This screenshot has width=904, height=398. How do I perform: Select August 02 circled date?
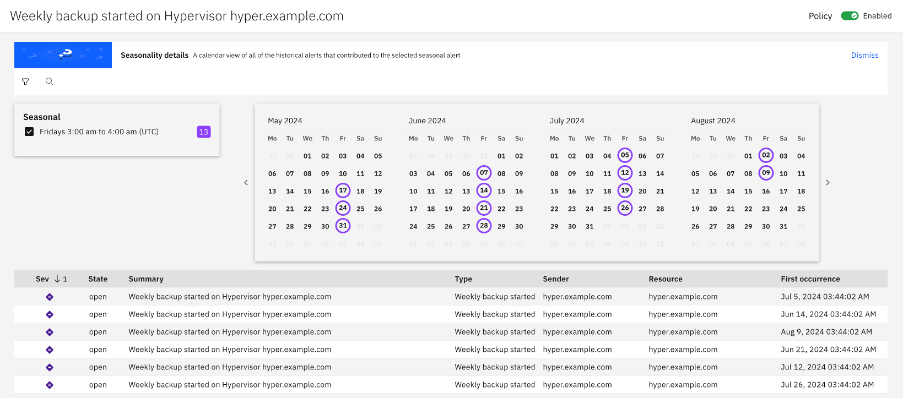pos(766,156)
